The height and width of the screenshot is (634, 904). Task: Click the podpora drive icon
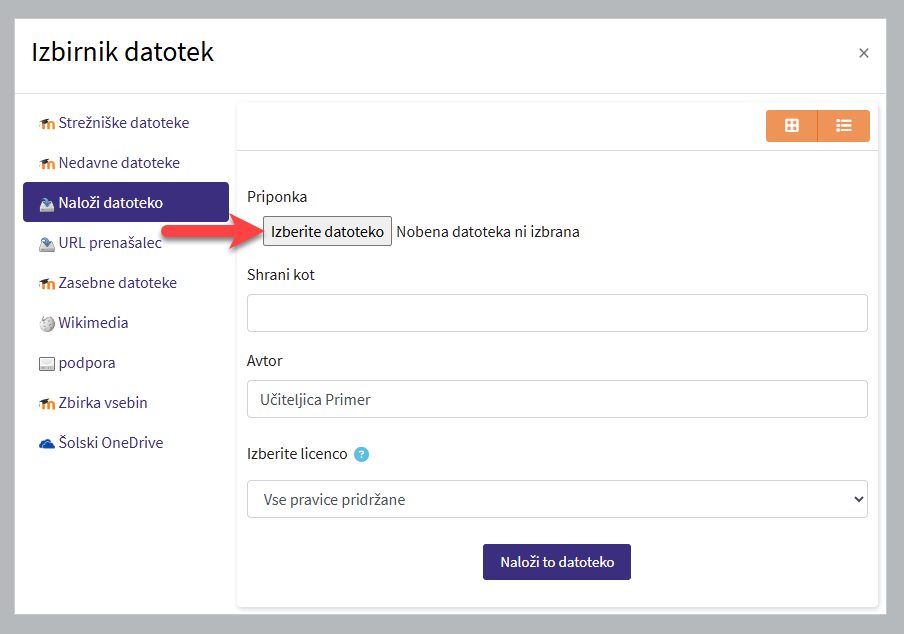(x=47, y=364)
